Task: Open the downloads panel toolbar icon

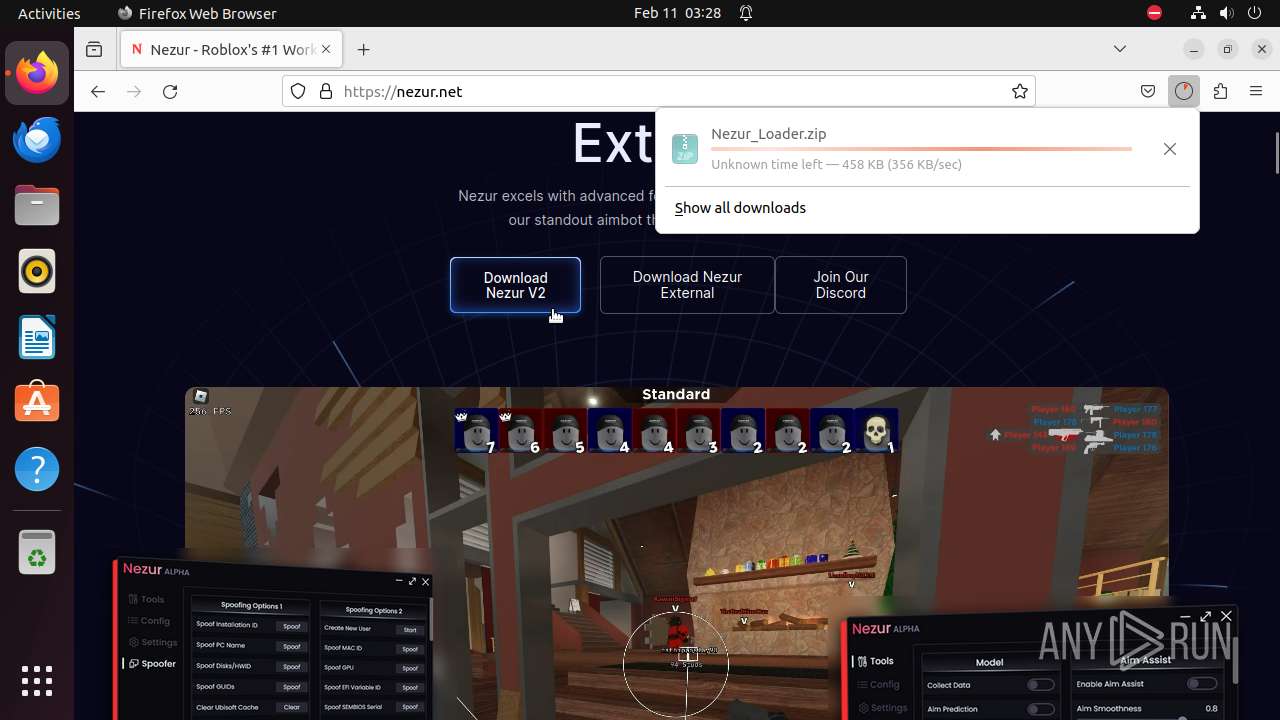Action: pos(1184,91)
